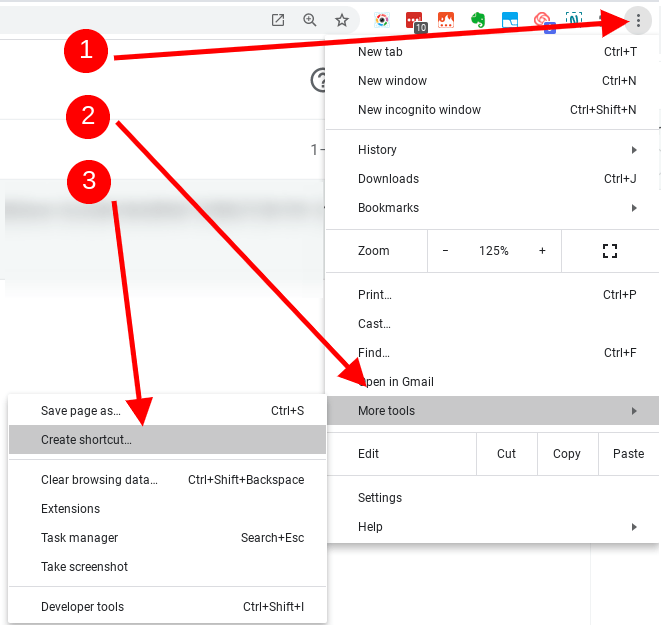
Task: Expand the More tools submenu arrow
Action: tap(634, 411)
